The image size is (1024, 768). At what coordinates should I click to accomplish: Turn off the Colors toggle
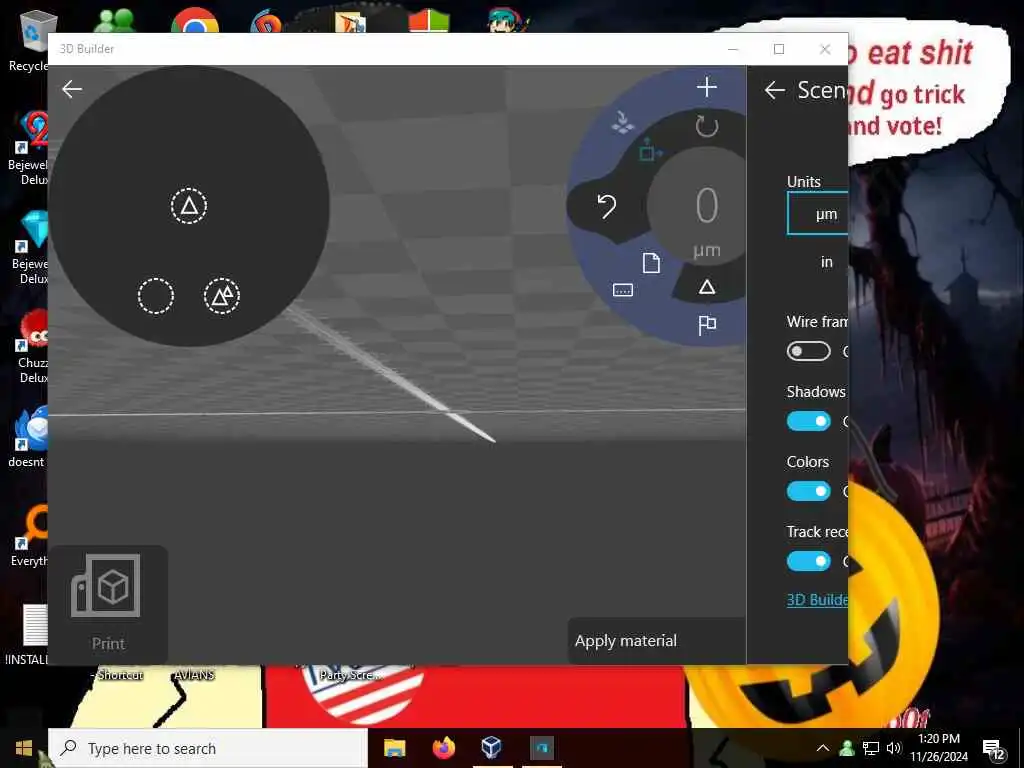click(x=808, y=491)
